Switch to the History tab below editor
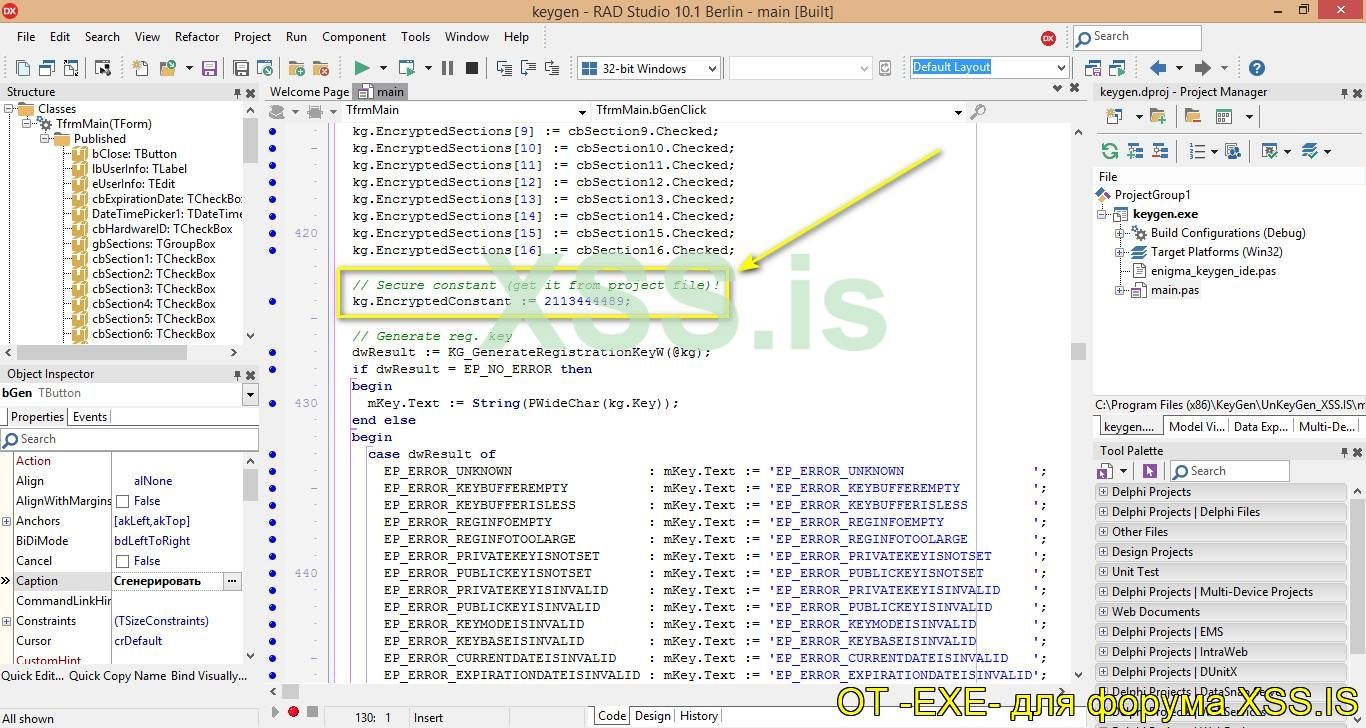1366x728 pixels. 698,716
